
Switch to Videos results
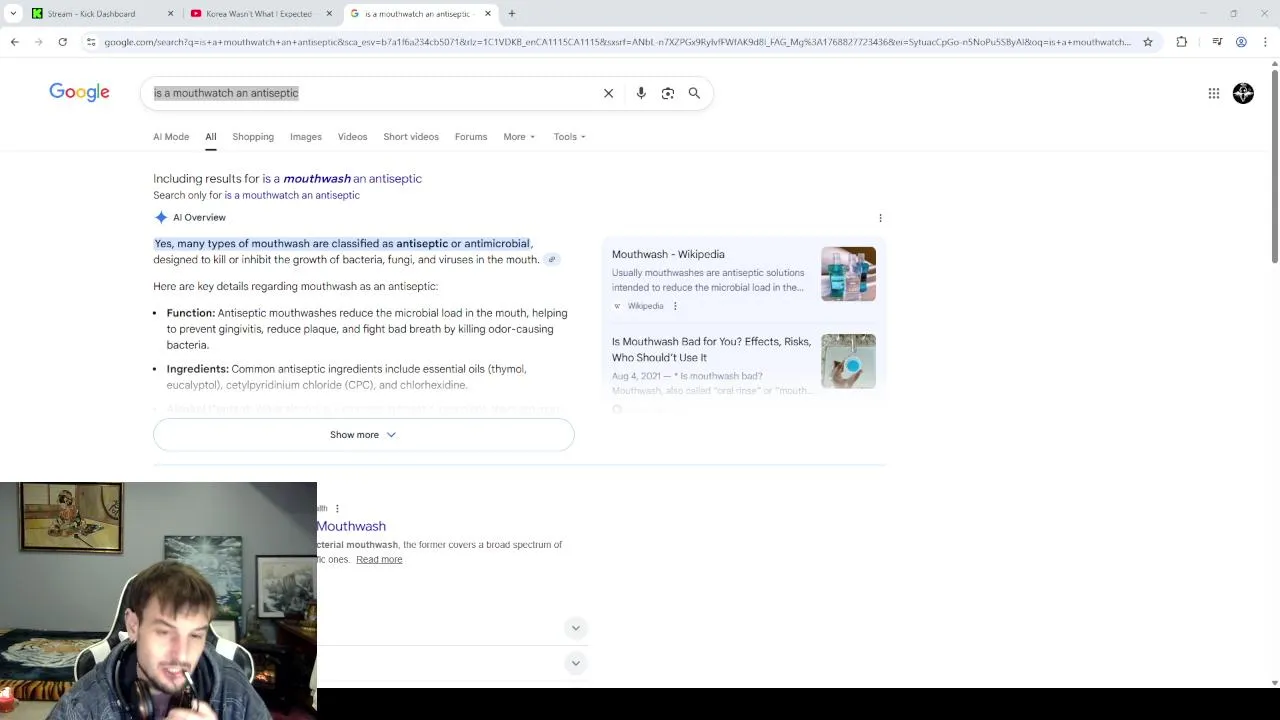352,137
